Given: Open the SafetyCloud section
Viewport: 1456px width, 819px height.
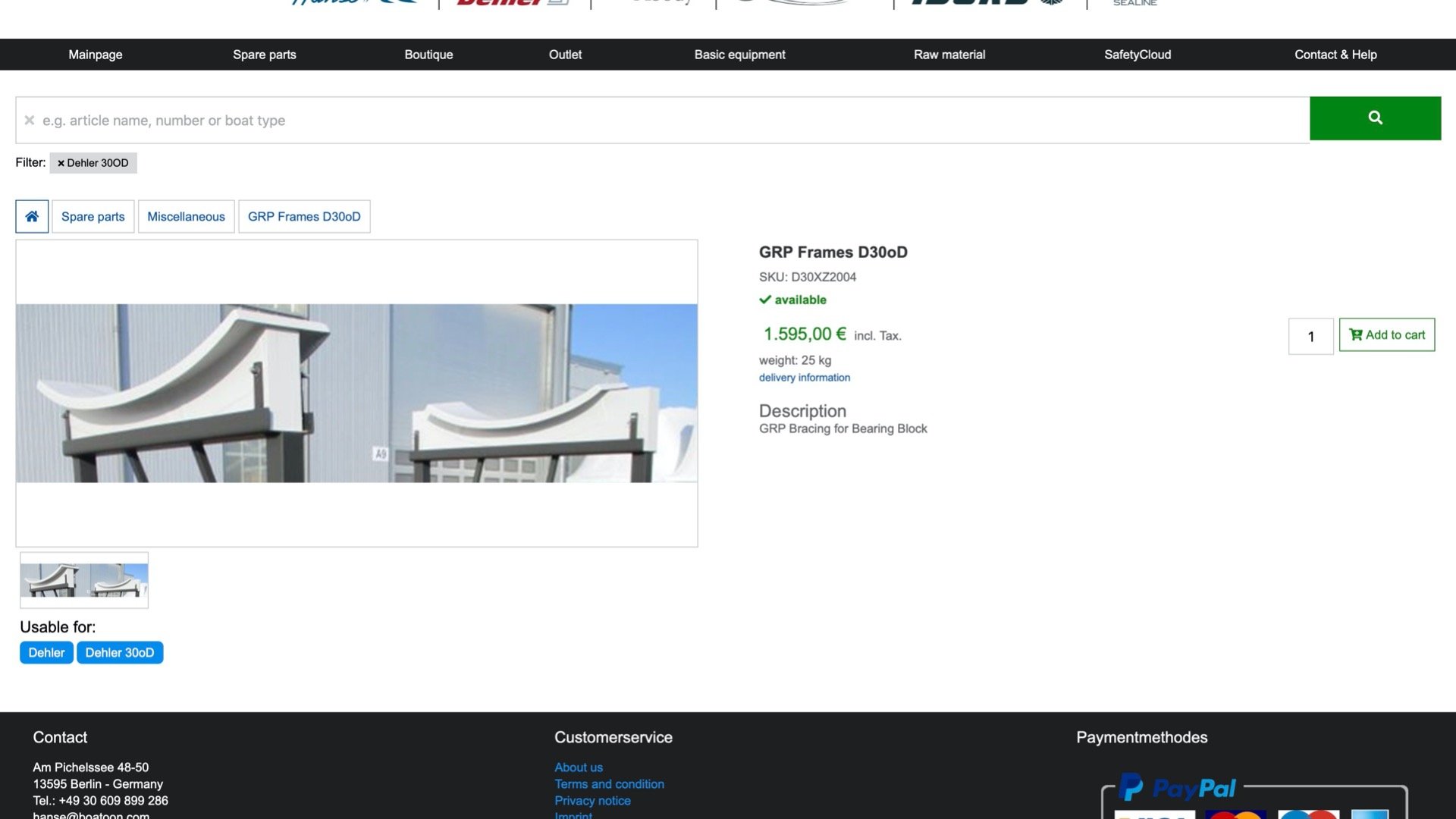Looking at the screenshot, I should pyautogui.click(x=1137, y=54).
